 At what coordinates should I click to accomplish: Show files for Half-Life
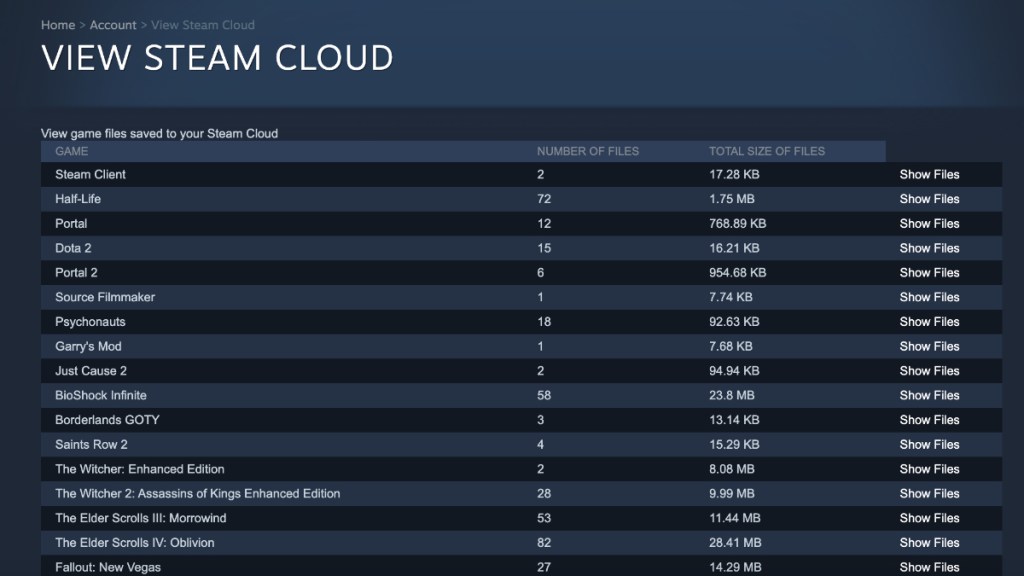pos(929,199)
